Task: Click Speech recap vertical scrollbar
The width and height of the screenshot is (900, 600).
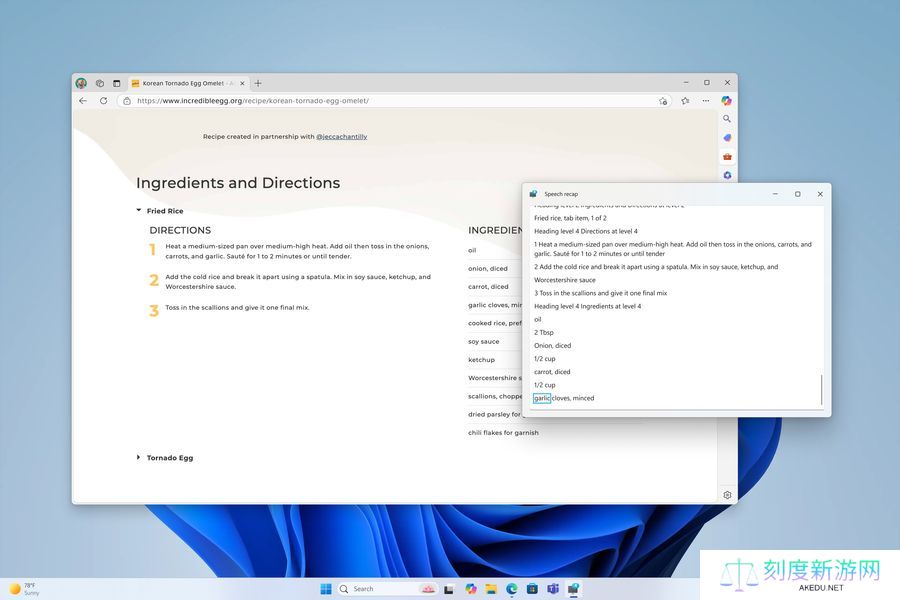Action: point(821,389)
